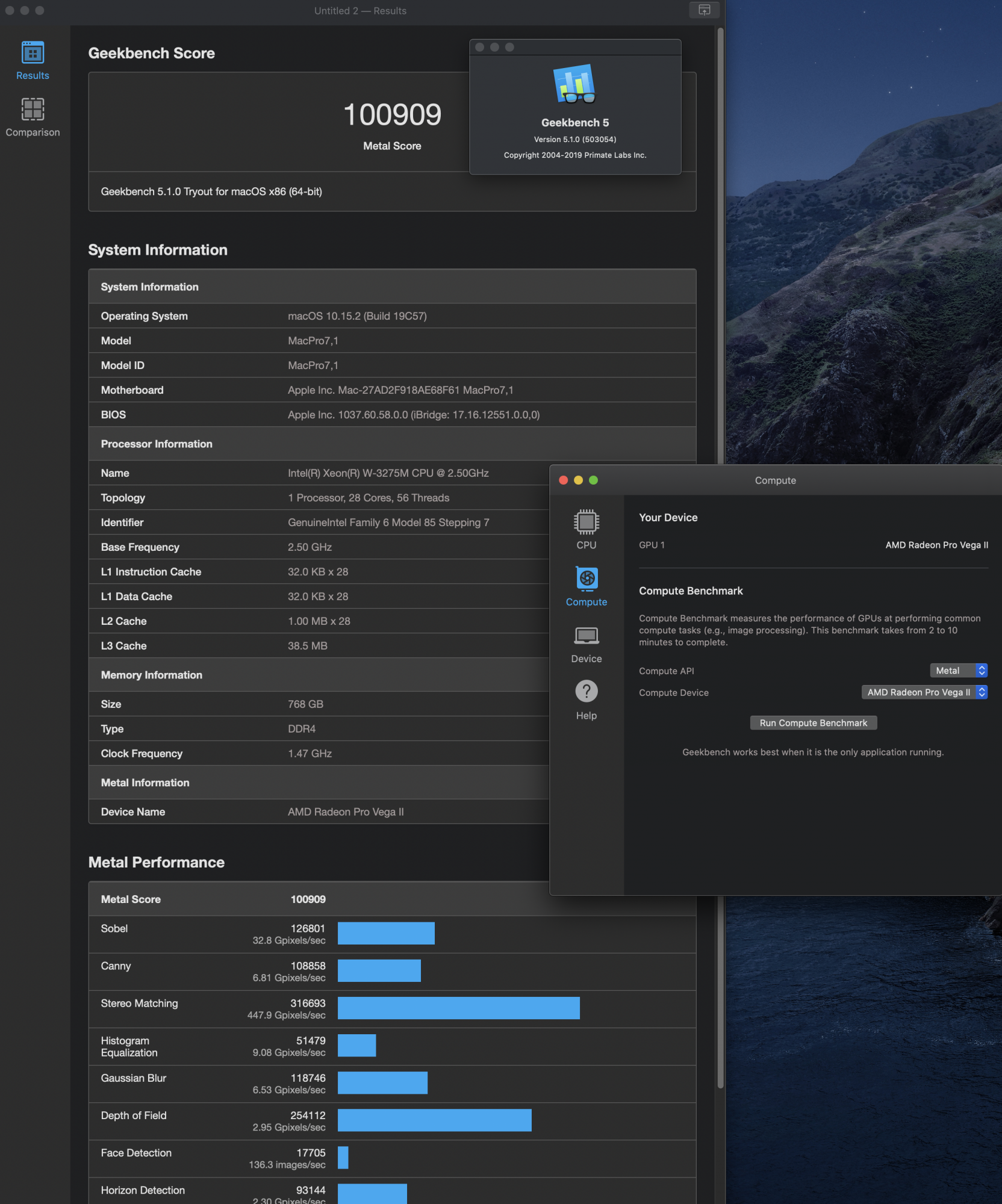This screenshot has width=1002, height=1204.
Task: Click the Version 5.1.0 (503054) text
Action: click(574, 139)
